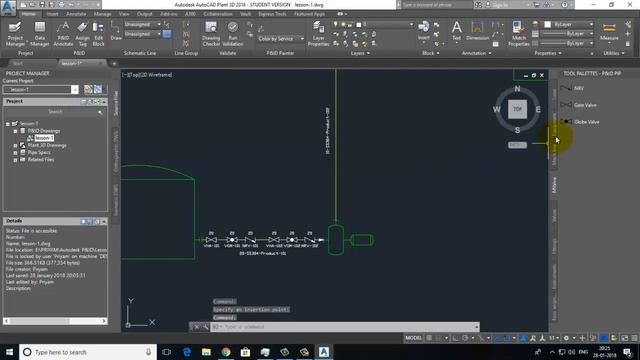Open the Valves tab on tool palette
The height and width of the screenshot is (360, 640).
554,216
